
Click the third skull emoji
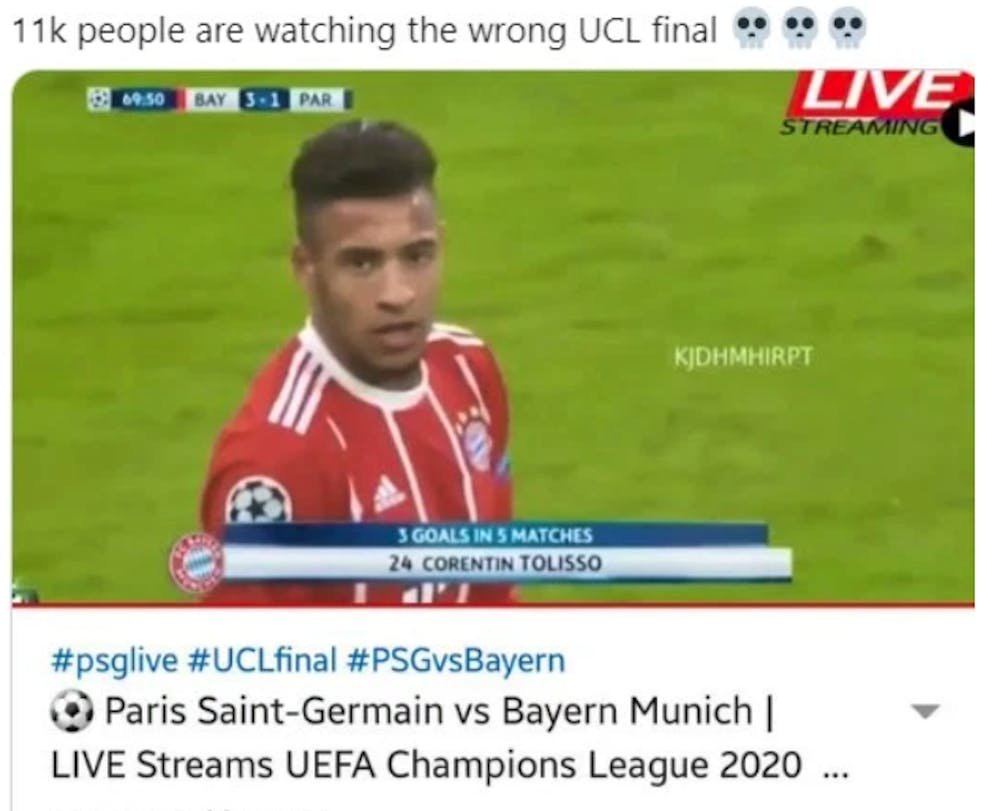pos(848,29)
